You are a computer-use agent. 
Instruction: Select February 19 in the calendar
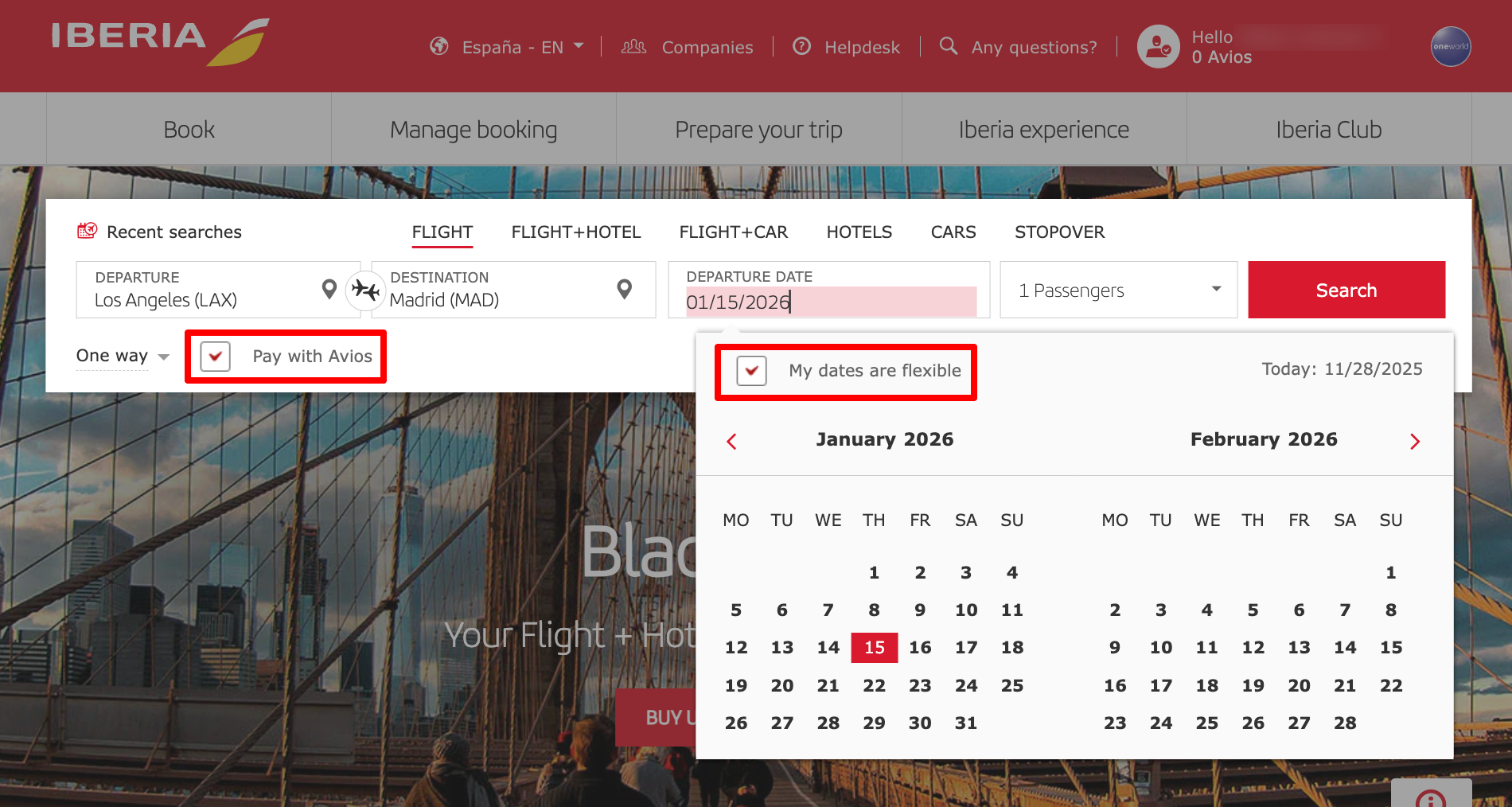tap(1253, 685)
